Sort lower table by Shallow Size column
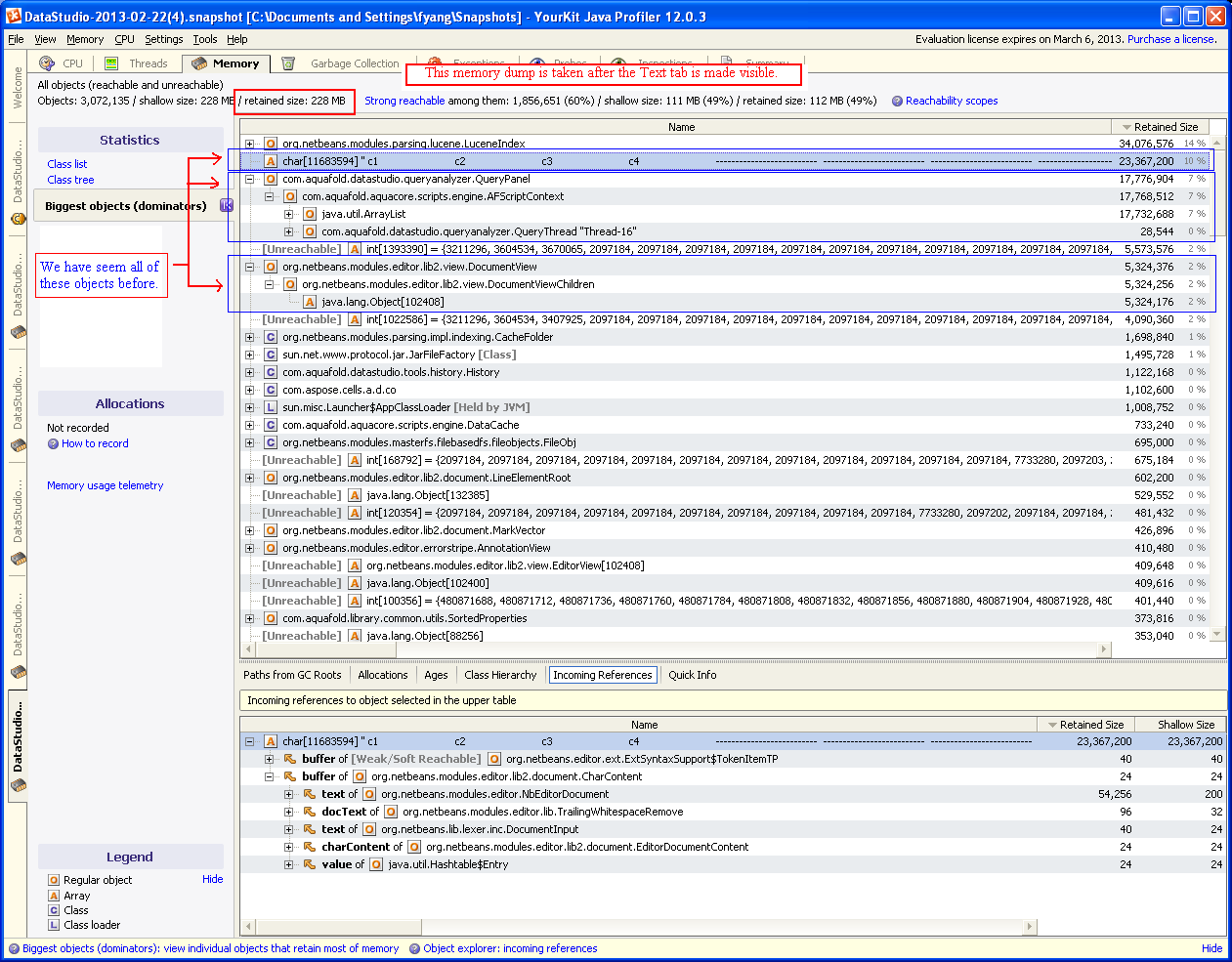Image resolution: width=1232 pixels, height=962 pixels. (1180, 725)
